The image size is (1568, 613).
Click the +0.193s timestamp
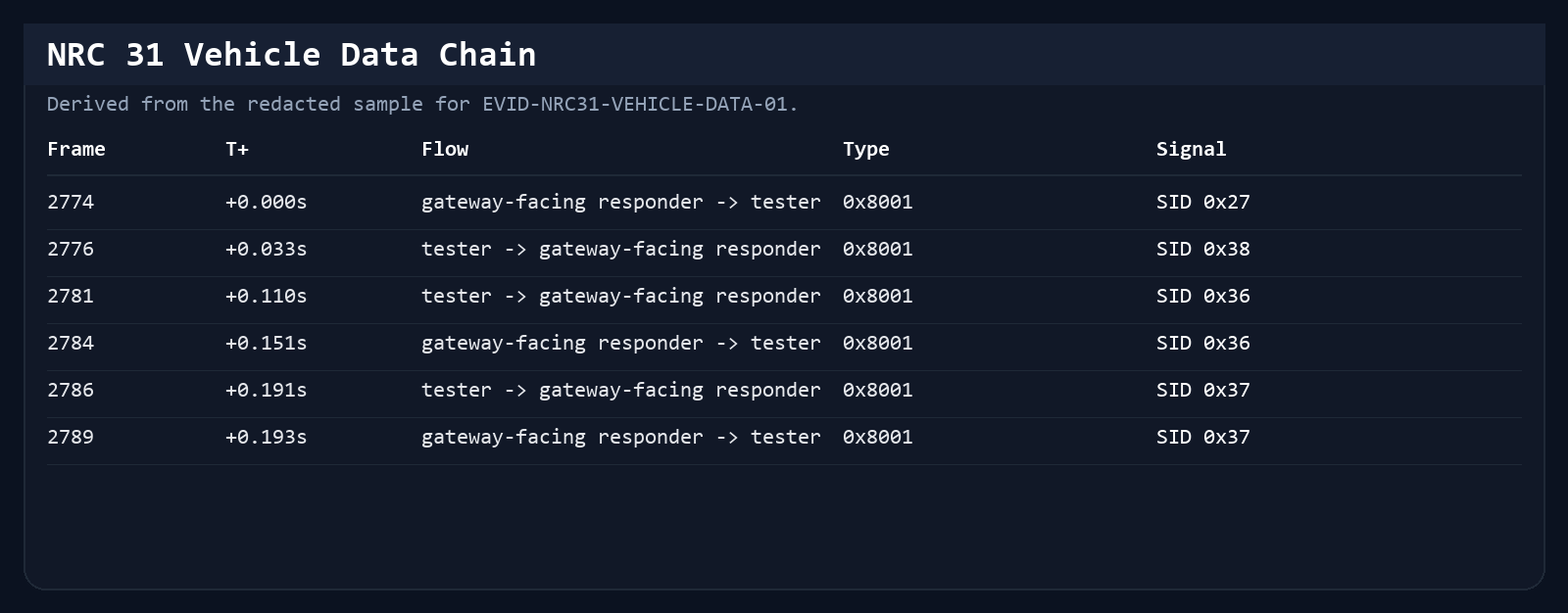coord(267,437)
